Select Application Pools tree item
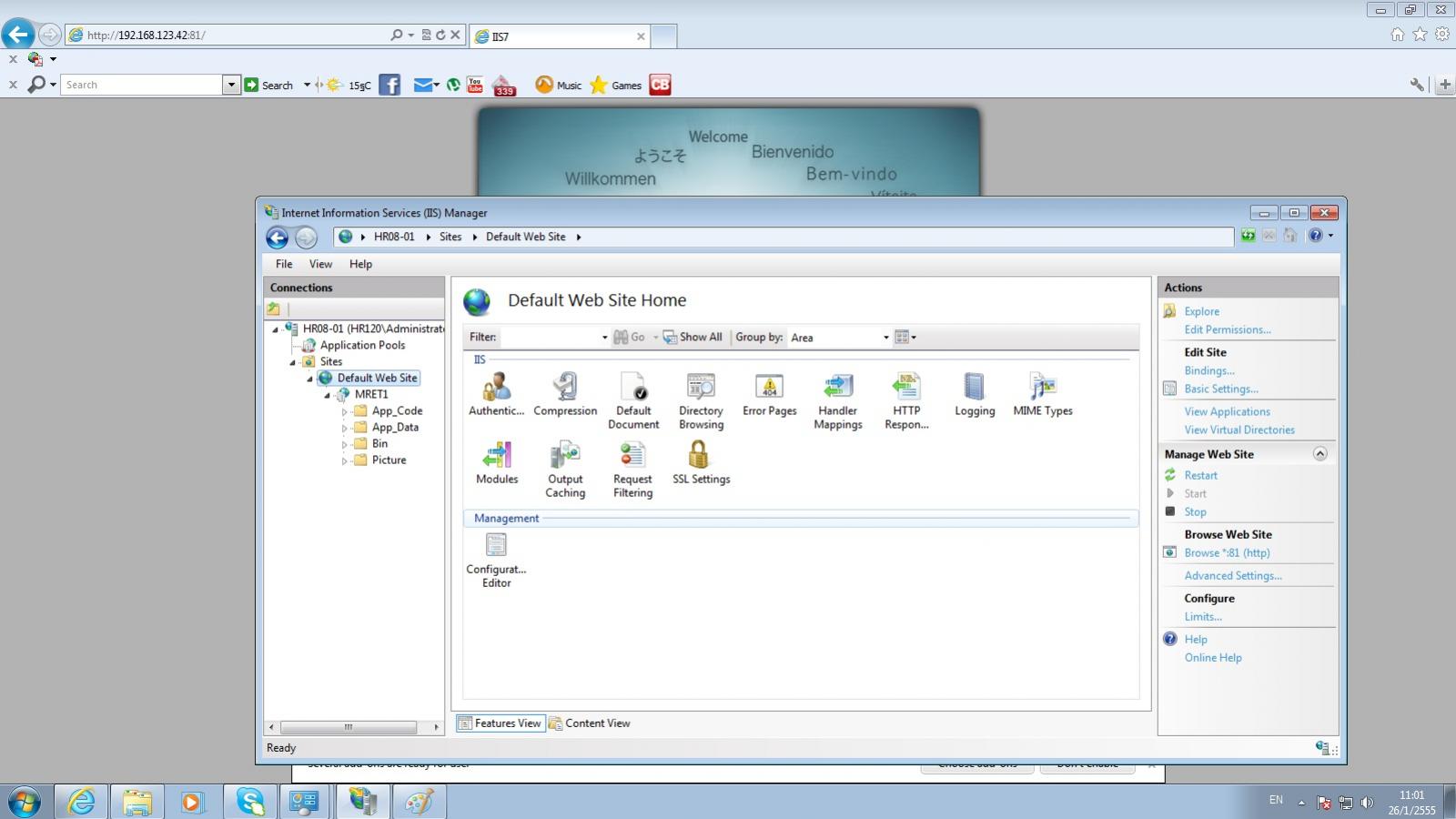1456x819 pixels. [362, 346]
